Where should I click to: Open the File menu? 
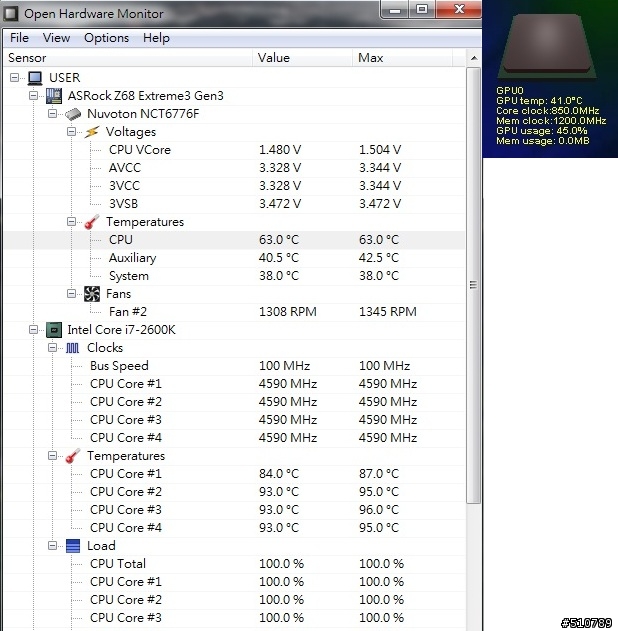pos(19,38)
